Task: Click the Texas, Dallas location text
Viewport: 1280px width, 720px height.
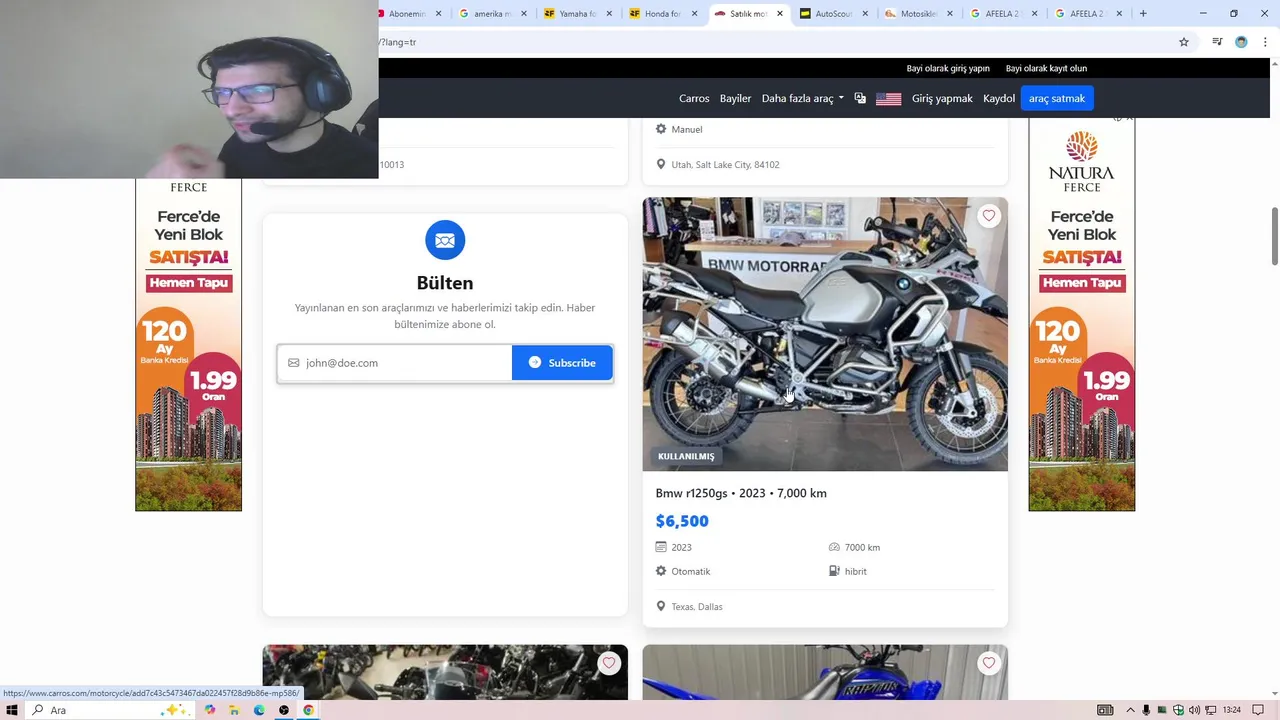Action: tap(697, 607)
